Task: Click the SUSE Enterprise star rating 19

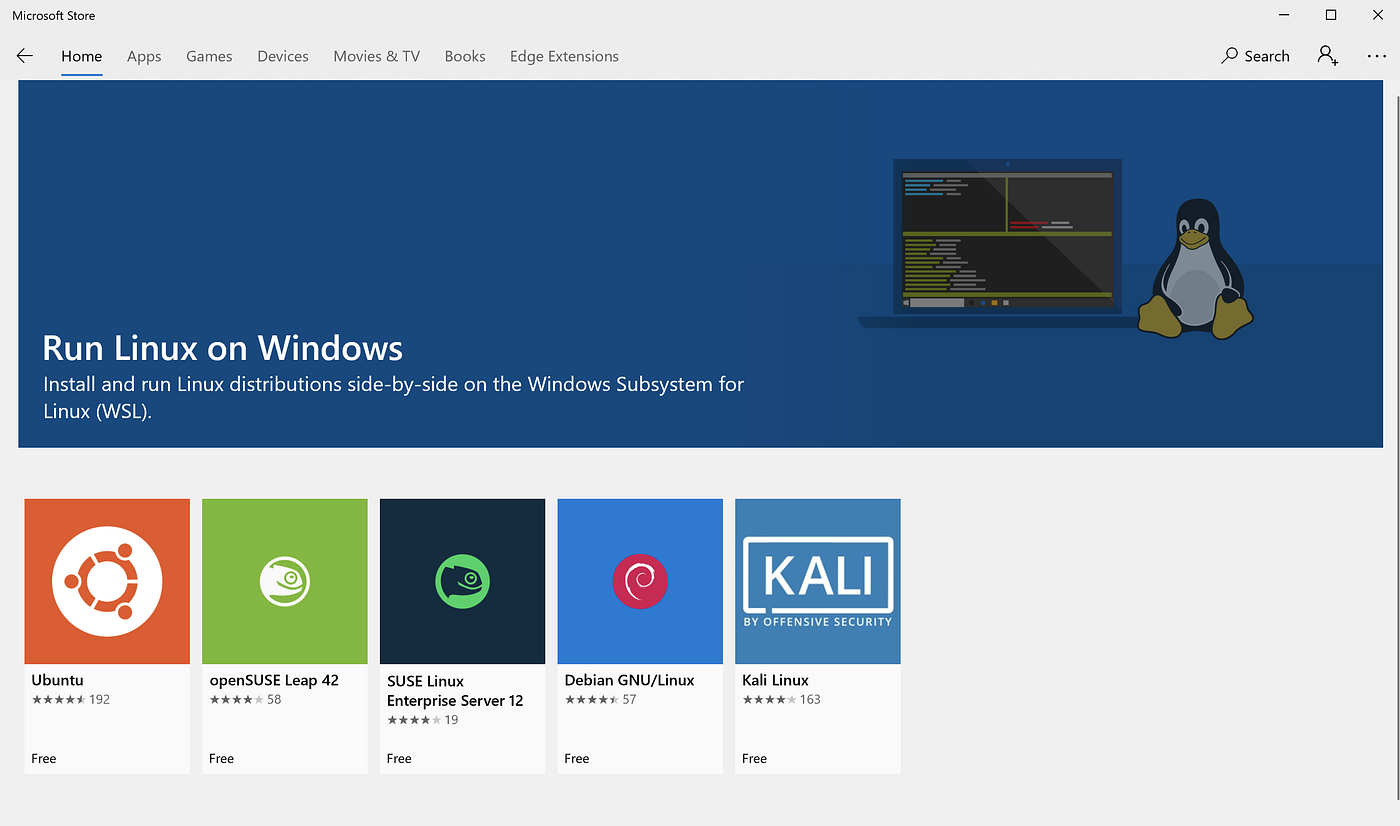Action: click(x=423, y=720)
